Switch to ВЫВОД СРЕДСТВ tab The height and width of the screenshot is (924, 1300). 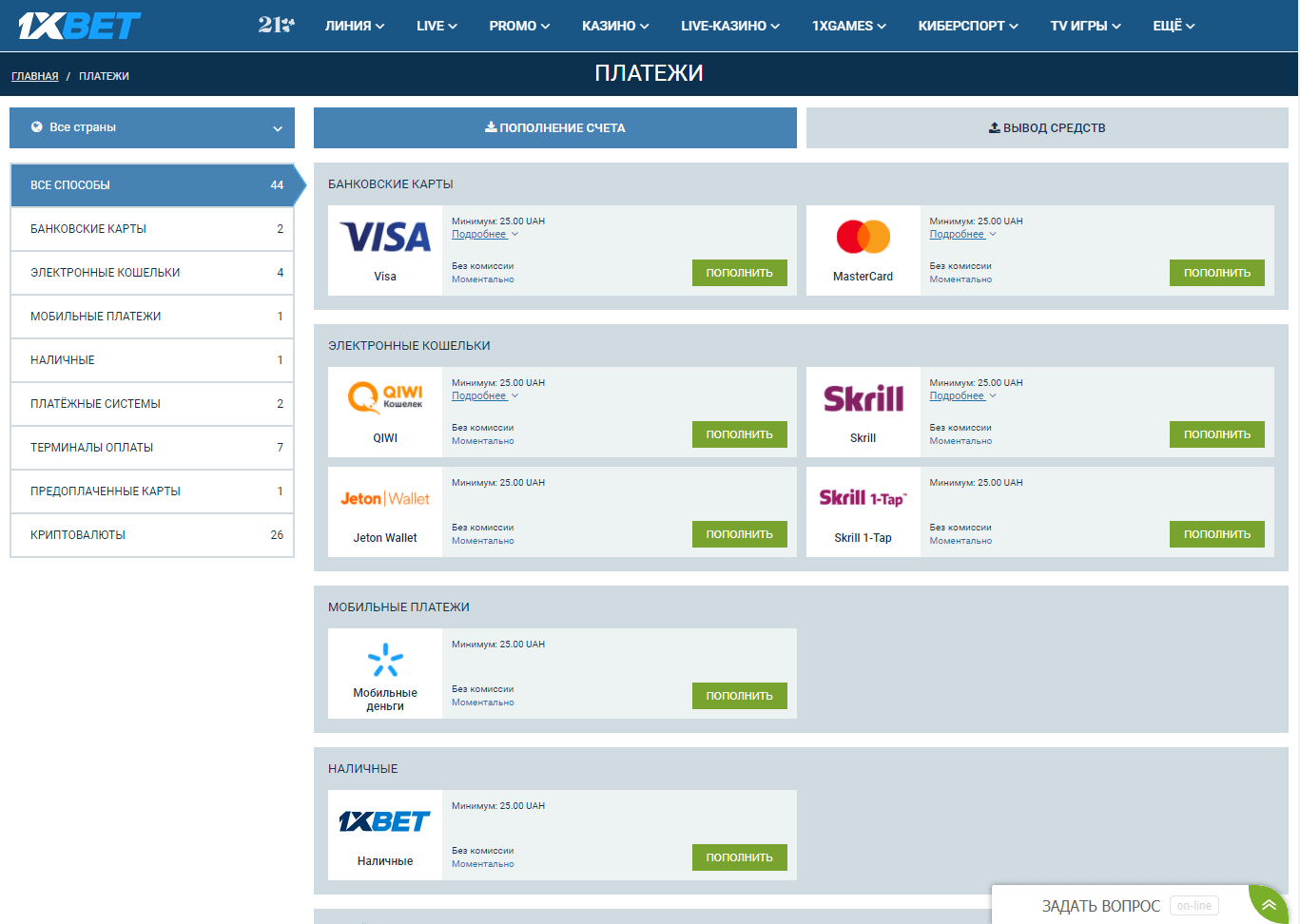1047,127
